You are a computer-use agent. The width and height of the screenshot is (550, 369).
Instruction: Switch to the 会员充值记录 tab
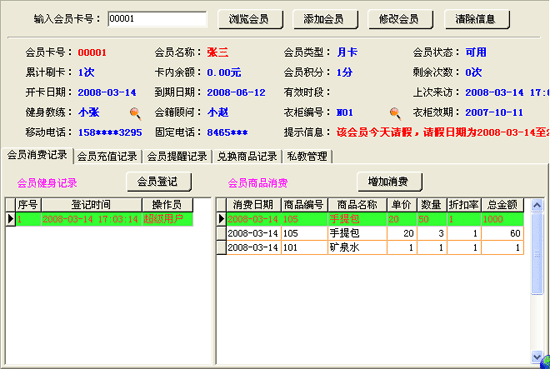click(x=107, y=156)
